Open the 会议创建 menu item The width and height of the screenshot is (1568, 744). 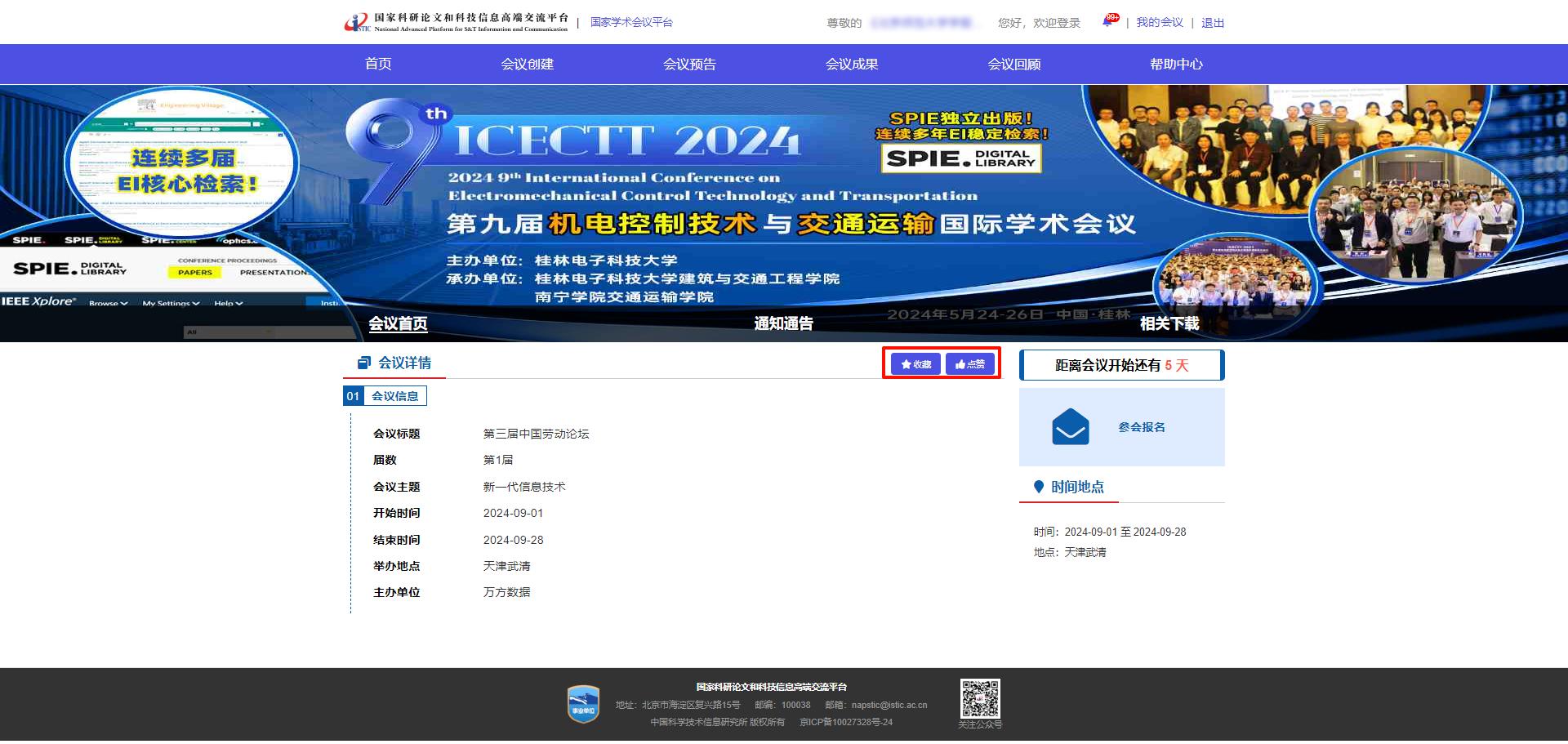point(528,65)
